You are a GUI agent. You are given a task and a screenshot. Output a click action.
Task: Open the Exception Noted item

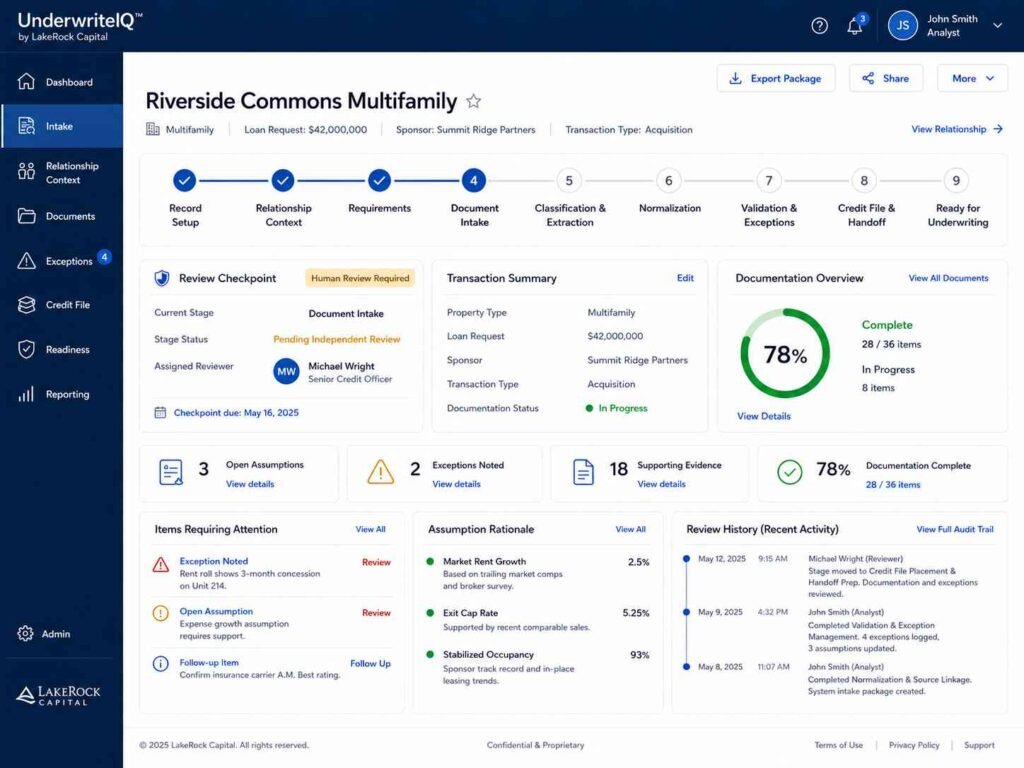[x=214, y=561]
